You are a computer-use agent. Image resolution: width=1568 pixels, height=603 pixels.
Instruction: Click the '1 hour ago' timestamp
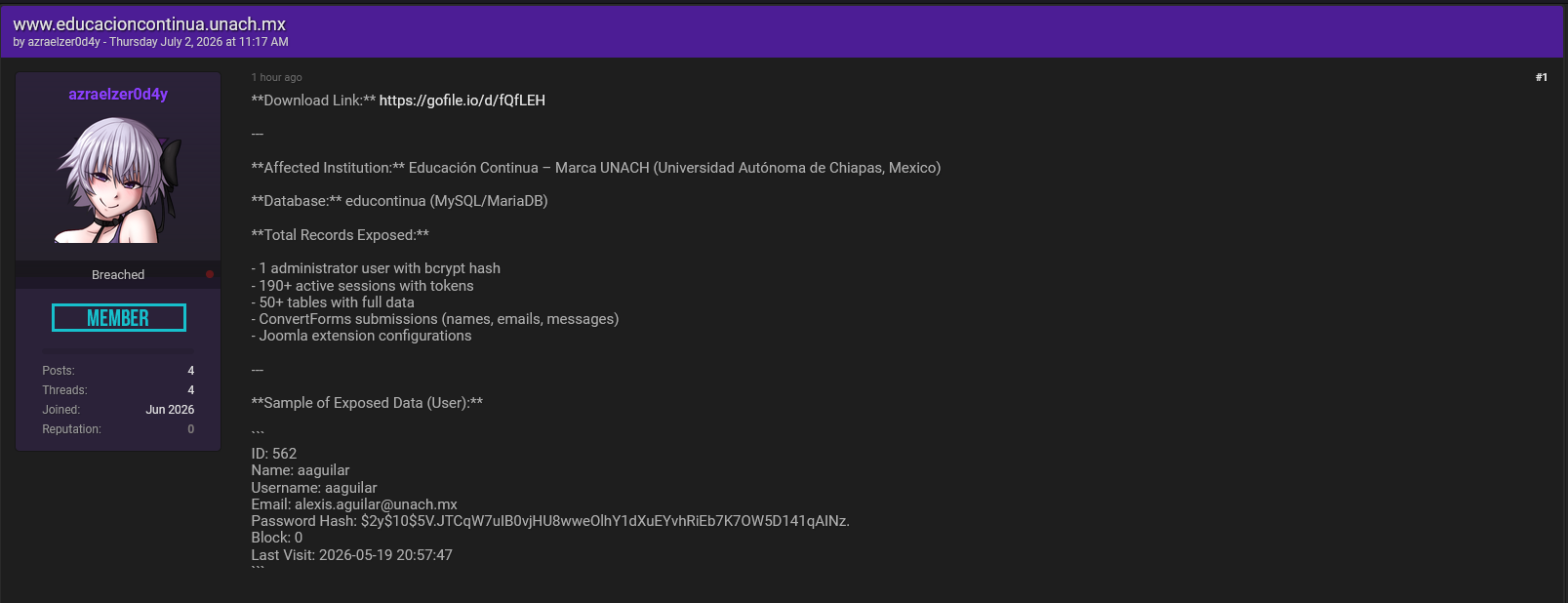(276, 77)
